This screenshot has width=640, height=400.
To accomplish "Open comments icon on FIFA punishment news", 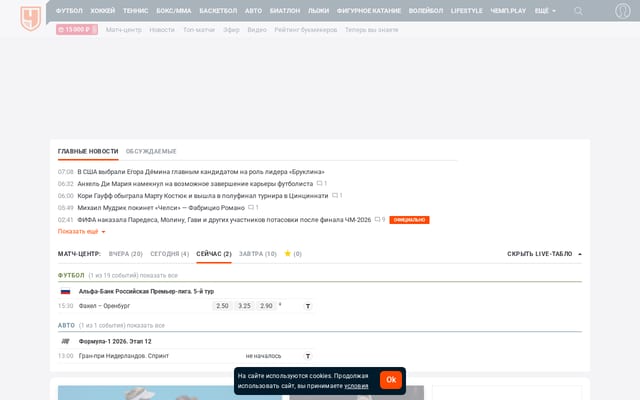I will (378, 219).
